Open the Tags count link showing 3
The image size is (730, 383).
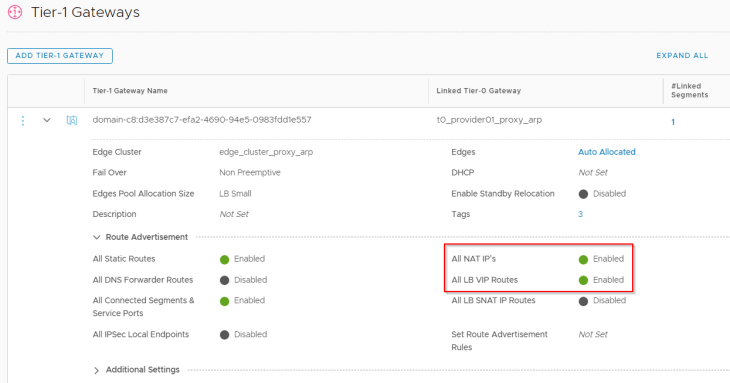tap(581, 215)
